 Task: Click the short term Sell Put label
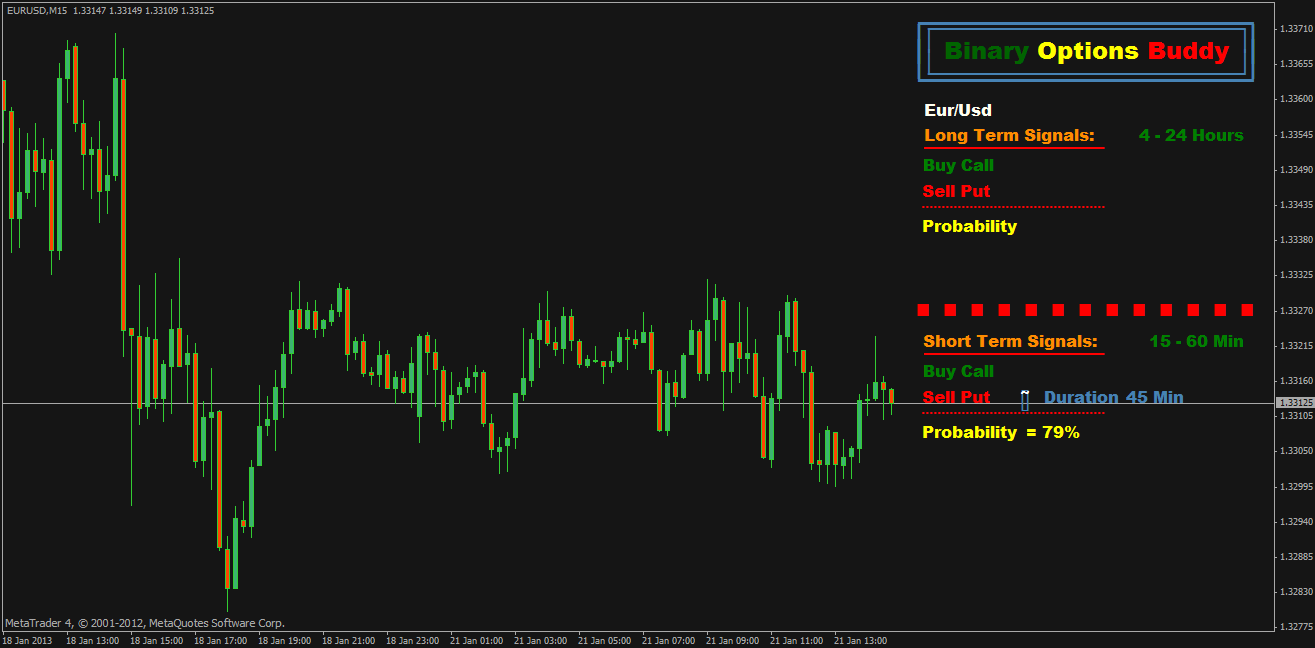click(957, 397)
